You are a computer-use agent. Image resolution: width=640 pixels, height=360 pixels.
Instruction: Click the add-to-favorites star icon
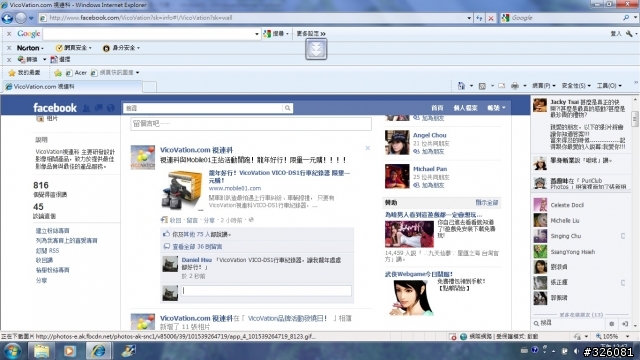(58, 73)
